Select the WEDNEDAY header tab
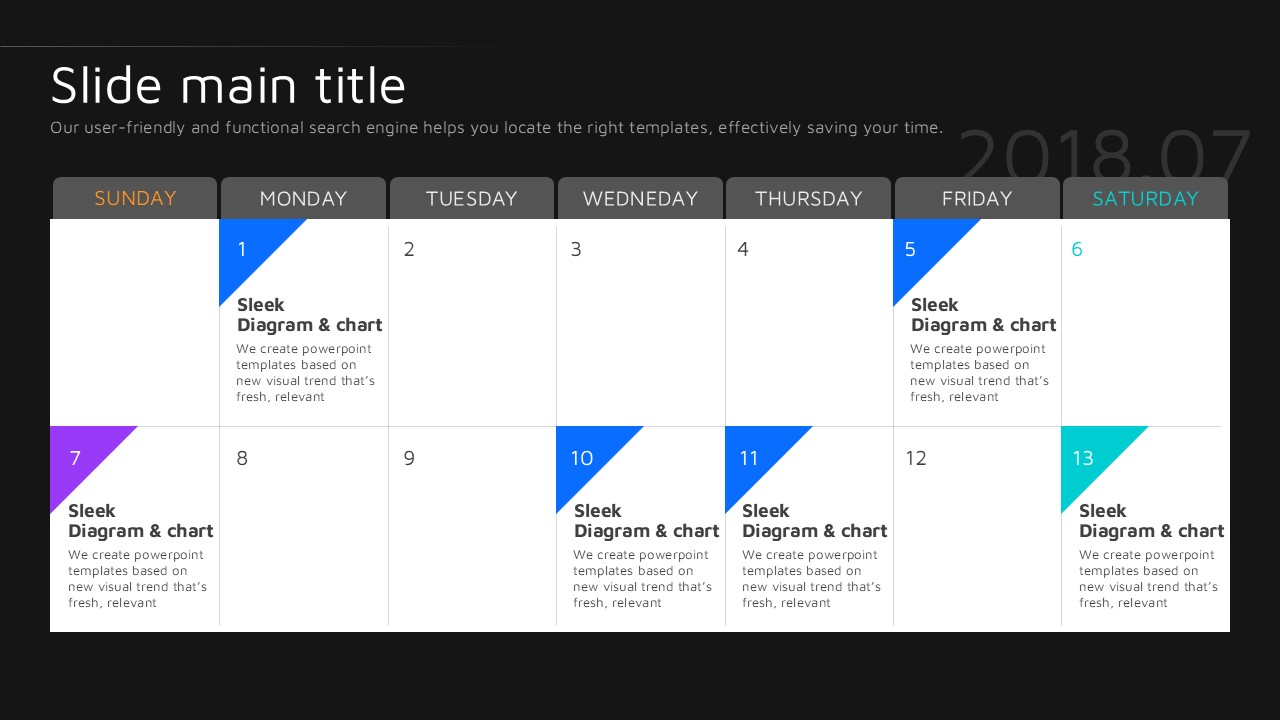The width and height of the screenshot is (1280, 720). [x=640, y=198]
